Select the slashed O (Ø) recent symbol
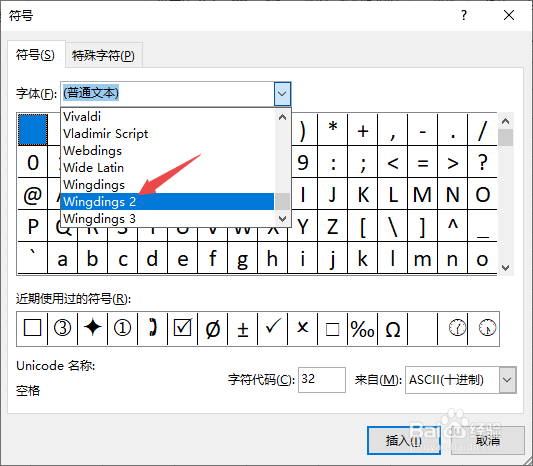 pyautogui.click(x=213, y=329)
